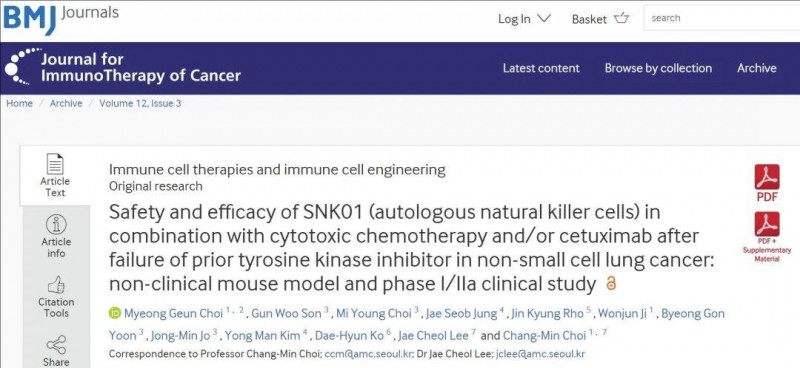Click the Home breadcrumb link
Screen dimensions: 800x368
[19, 104]
